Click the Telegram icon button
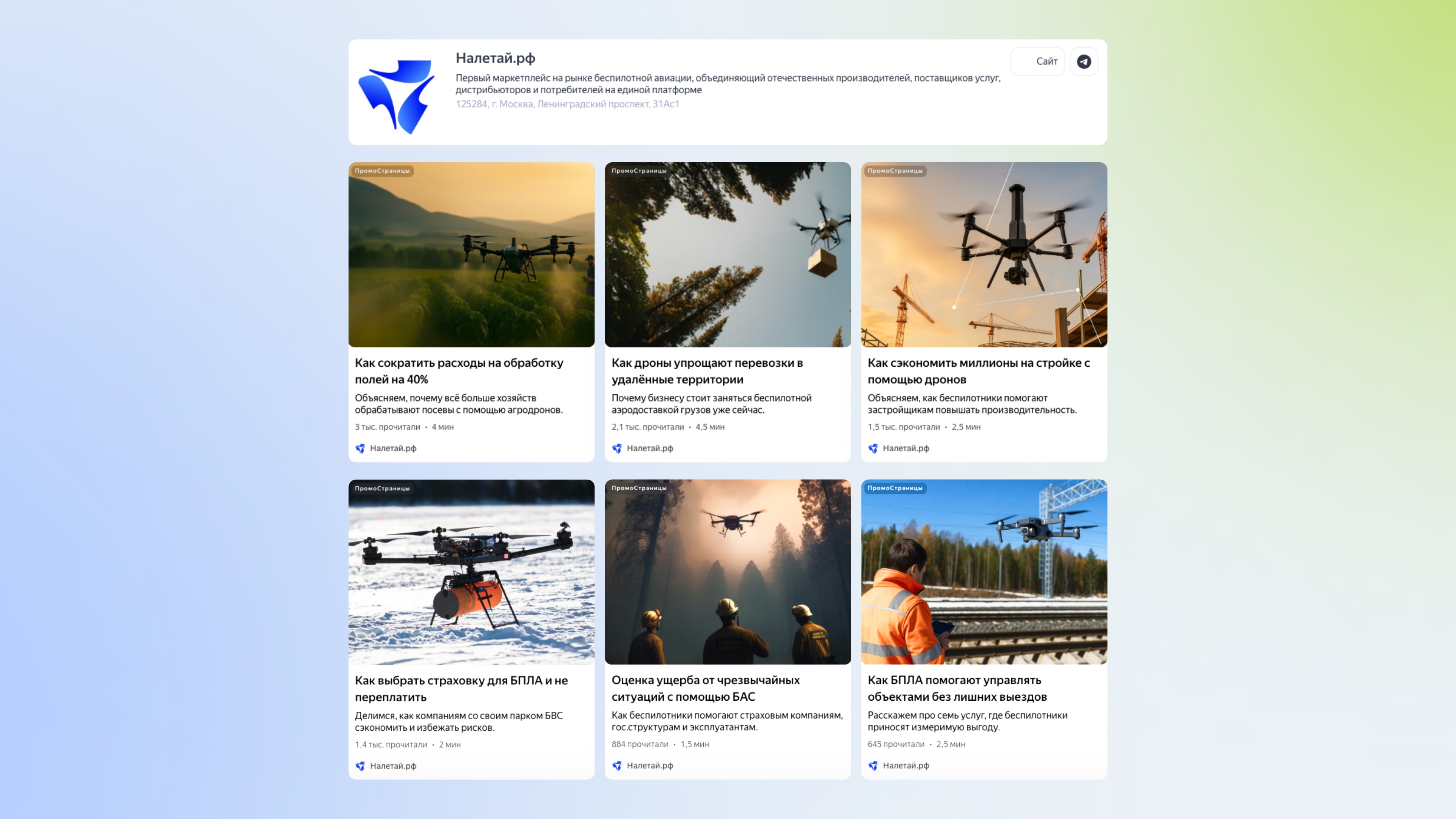1456x819 pixels. click(x=1084, y=61)
